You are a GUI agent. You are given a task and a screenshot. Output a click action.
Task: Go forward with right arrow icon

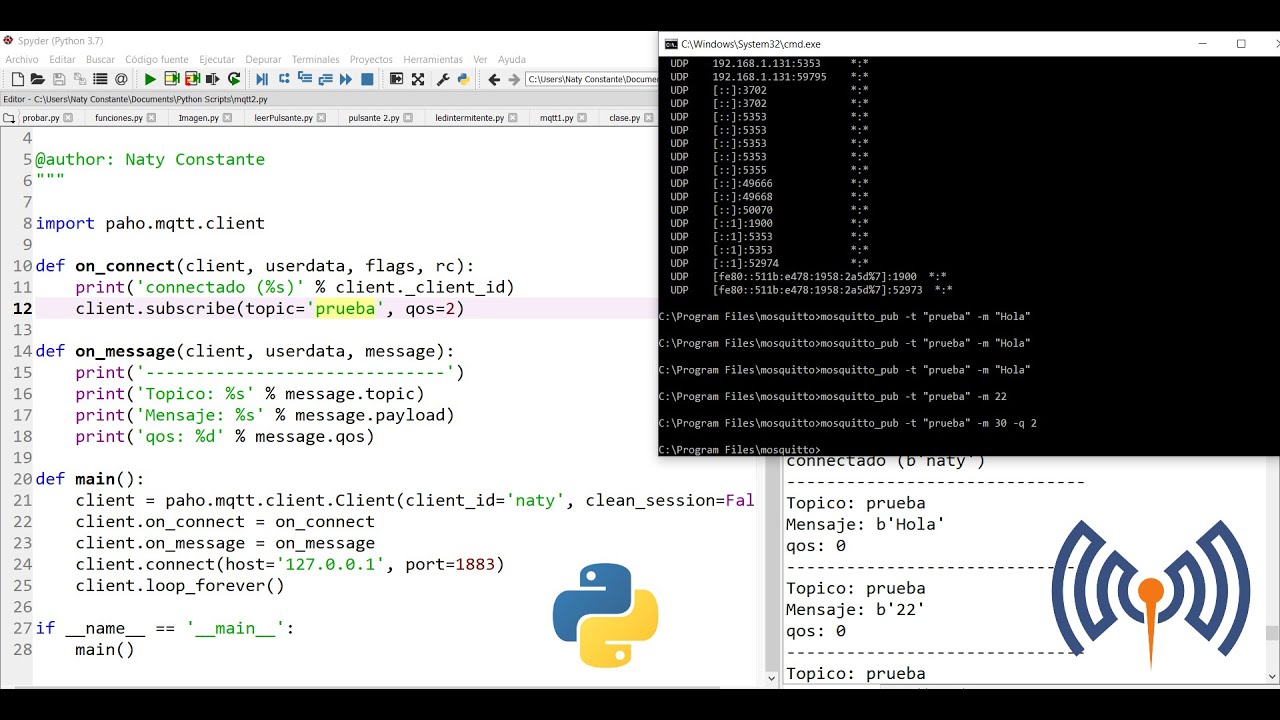click(514, 79)
